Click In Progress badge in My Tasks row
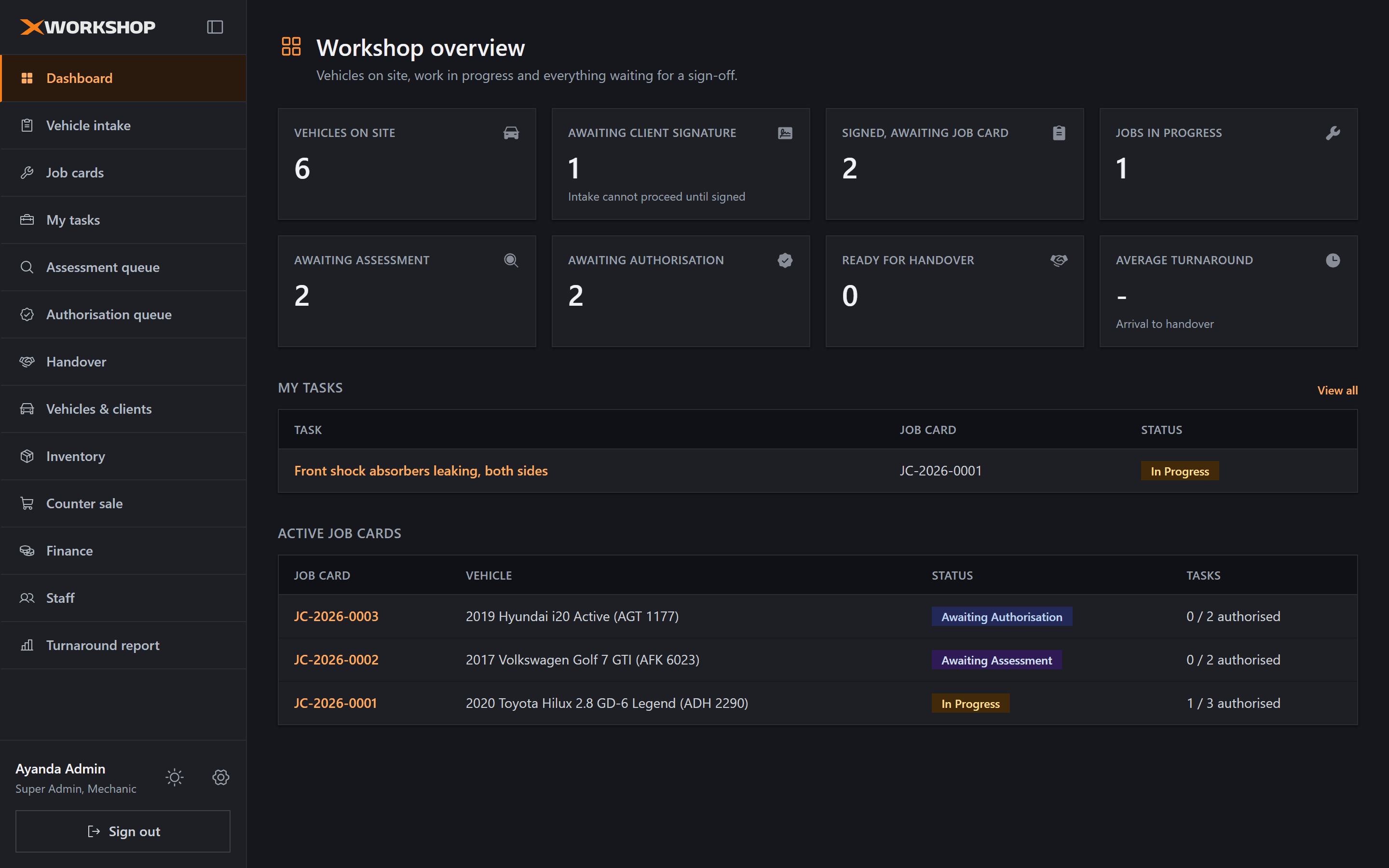This screenshot has height=868, width=1389. pyautogui.click(x=1180, y=471)
